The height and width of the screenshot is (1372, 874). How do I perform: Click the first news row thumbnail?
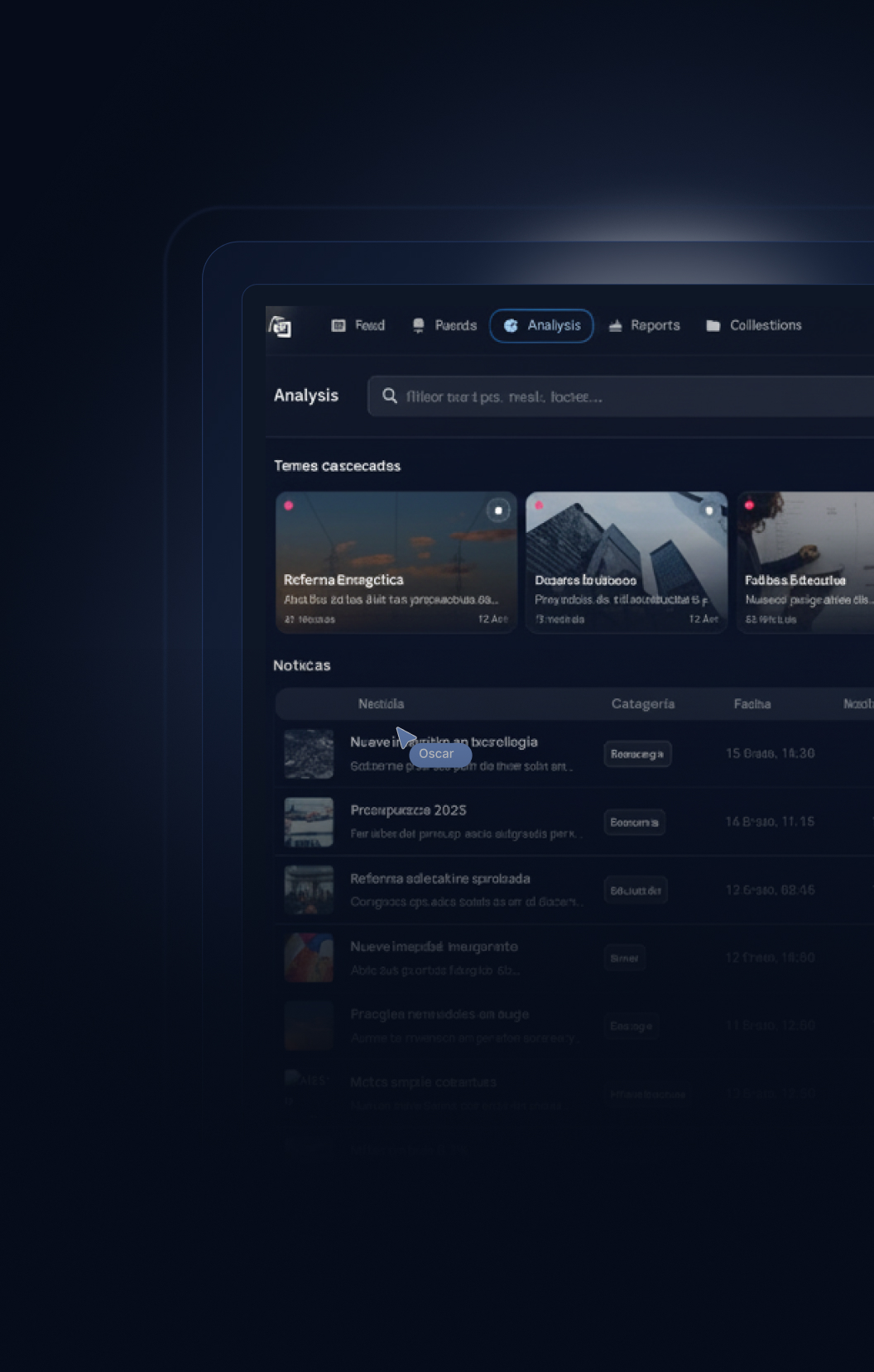click(309, 754)
